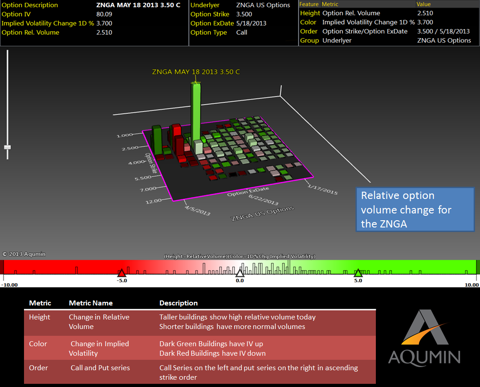
Task: Select the Color feature row
Action: [389, 22]
